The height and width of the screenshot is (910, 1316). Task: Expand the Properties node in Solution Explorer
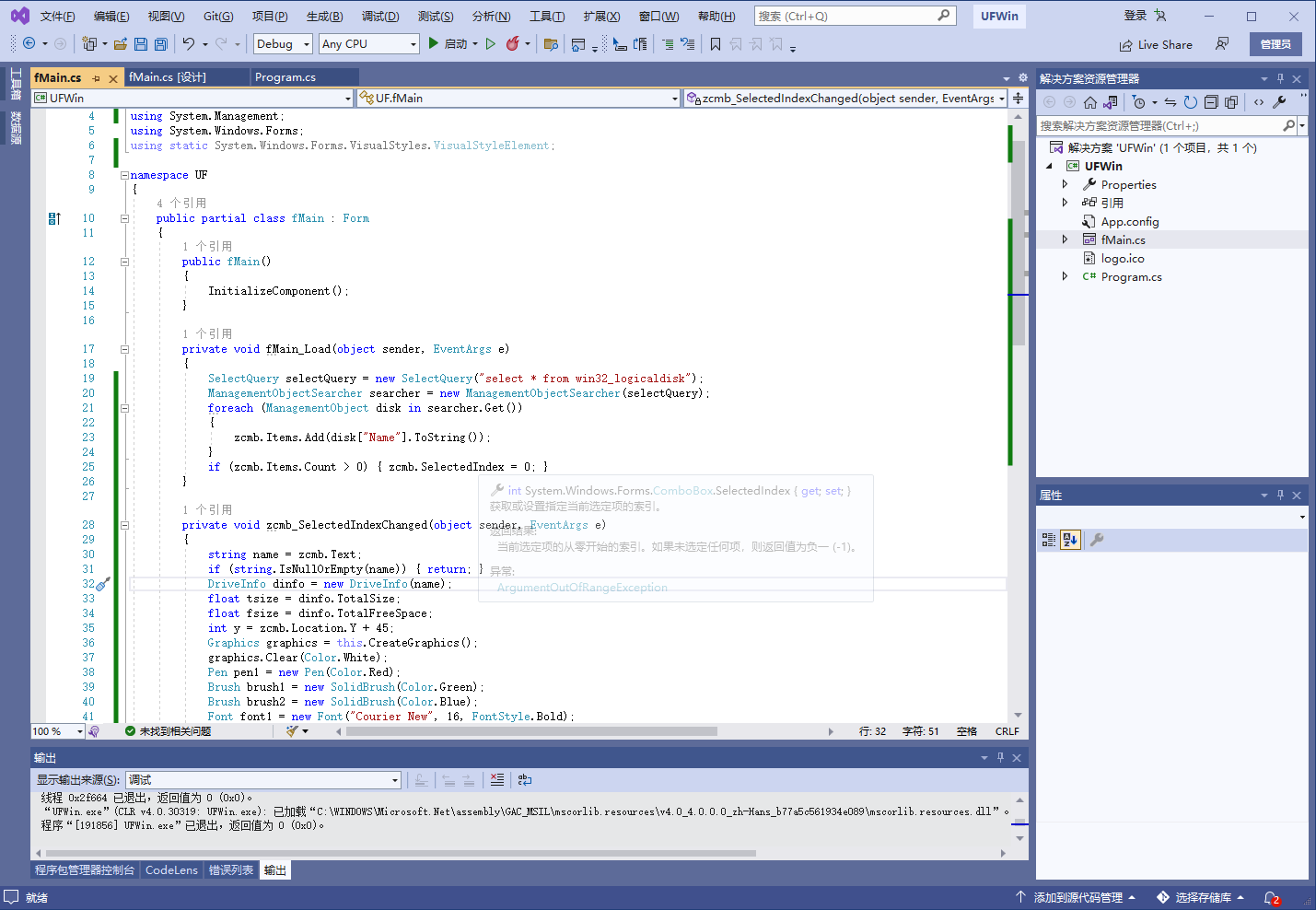pyautogui.click(x=1066, y=184)
